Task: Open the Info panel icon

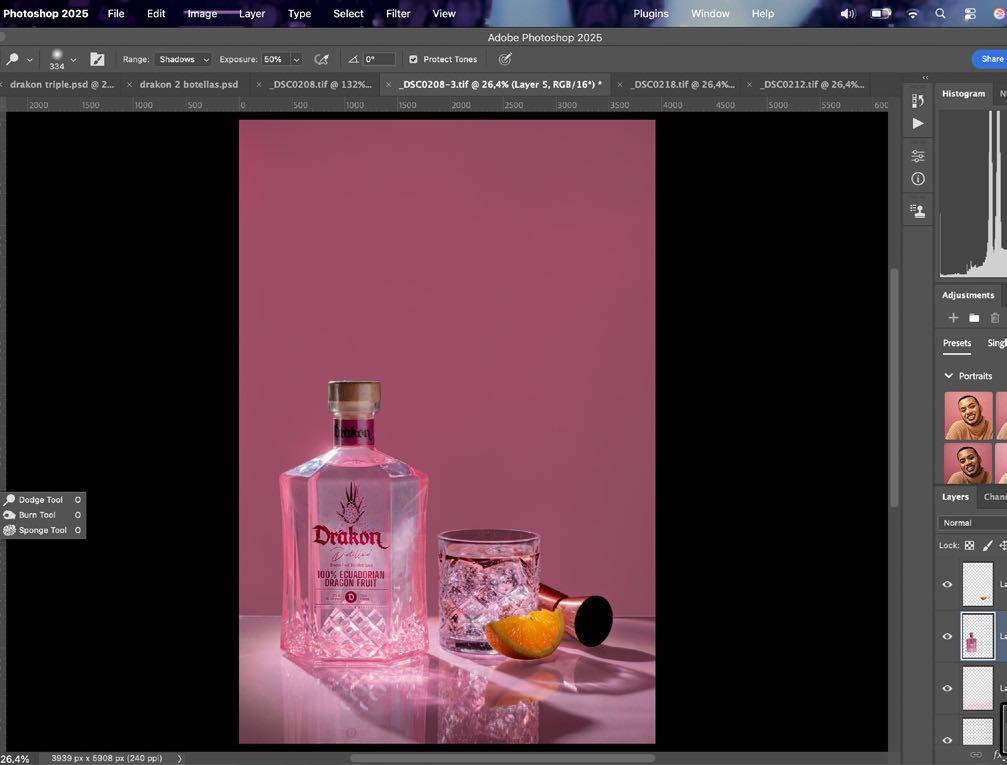Action: 918,179
